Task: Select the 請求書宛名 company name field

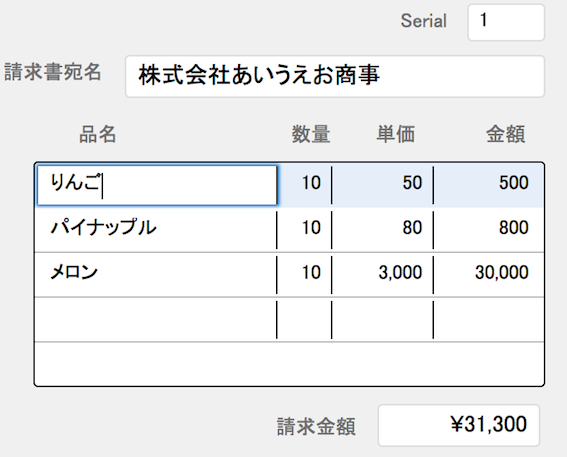Action: tap(335, 76)
